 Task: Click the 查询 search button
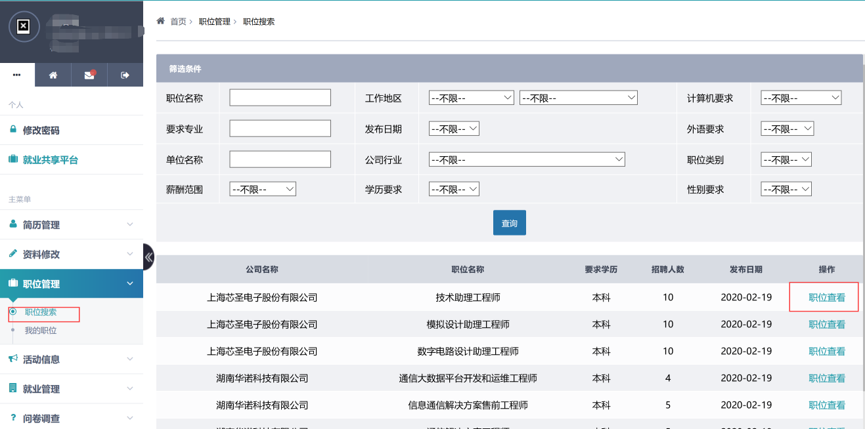(509, 223)
